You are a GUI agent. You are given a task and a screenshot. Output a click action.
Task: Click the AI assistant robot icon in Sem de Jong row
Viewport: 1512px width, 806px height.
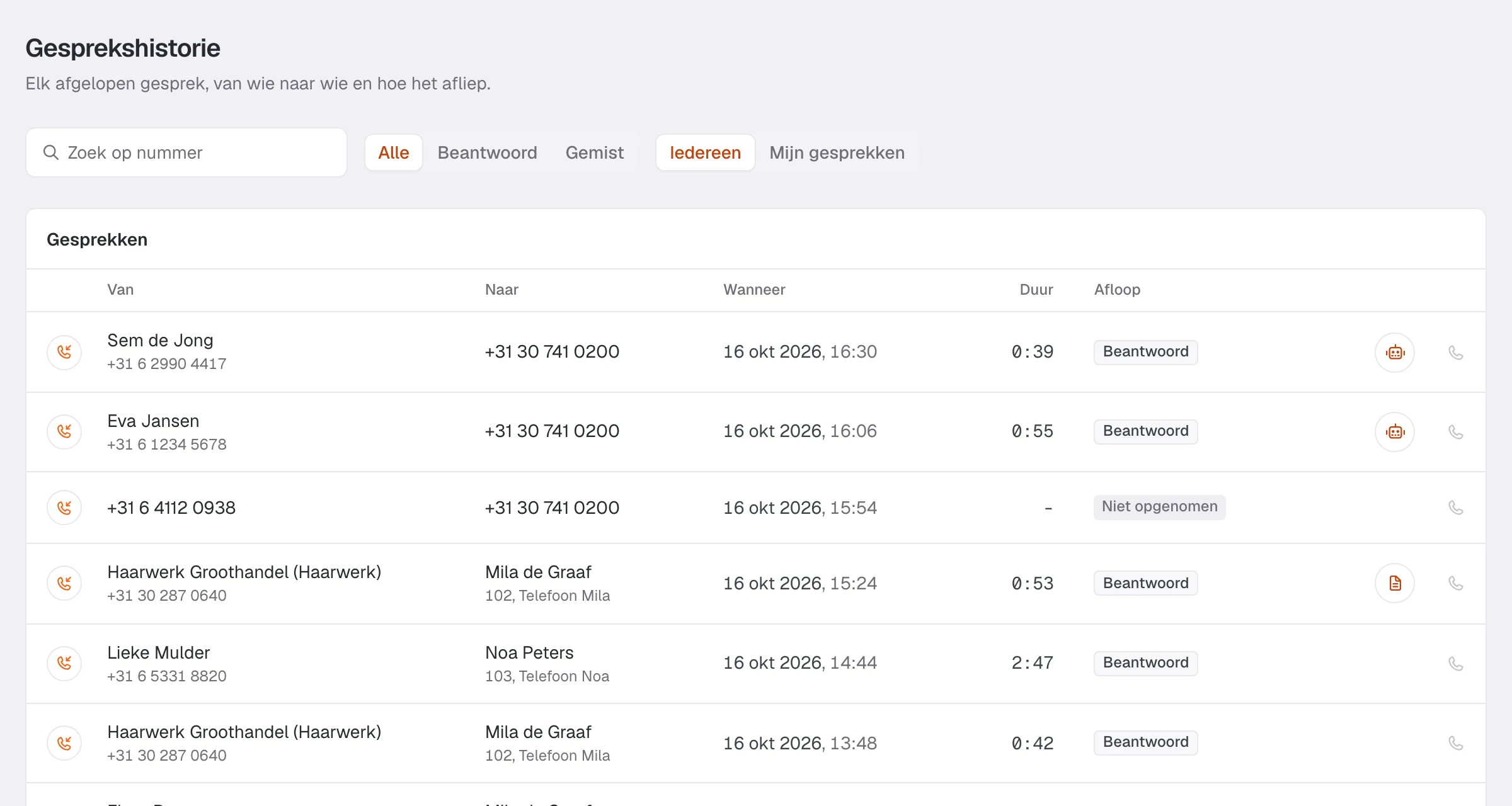[1395, 352]
